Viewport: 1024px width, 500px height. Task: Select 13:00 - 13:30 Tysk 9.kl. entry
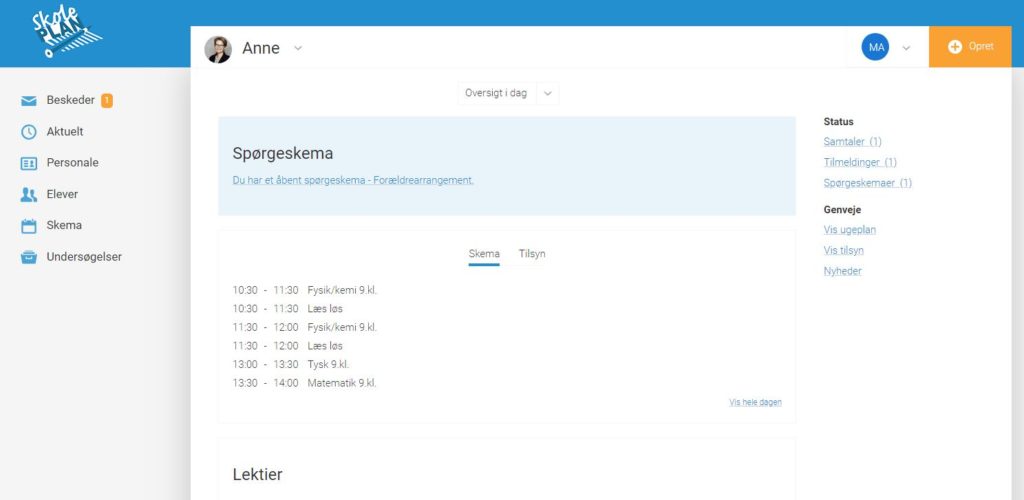[291, 364]
